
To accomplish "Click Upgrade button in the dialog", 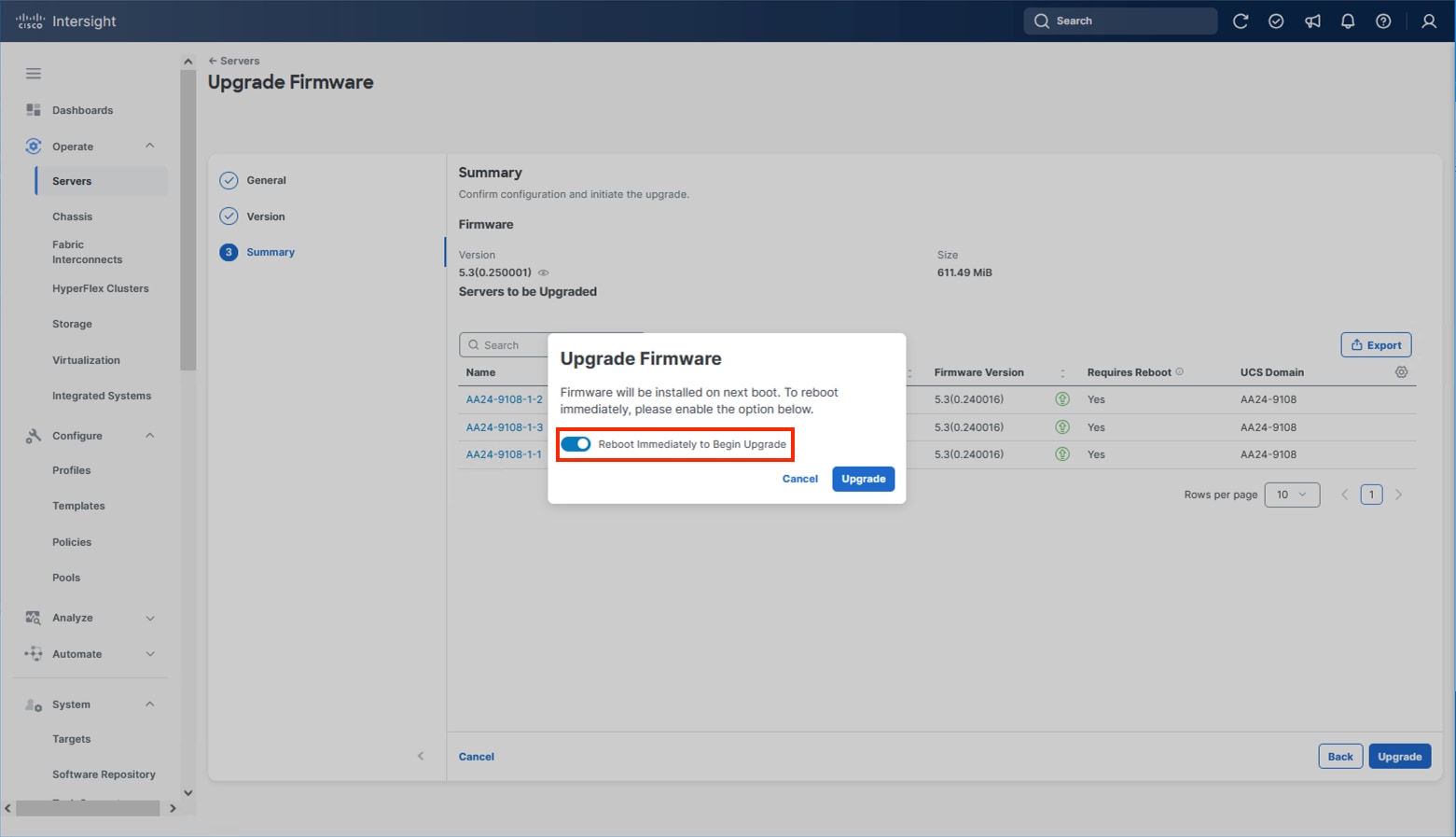I will (x=864, y=479).
